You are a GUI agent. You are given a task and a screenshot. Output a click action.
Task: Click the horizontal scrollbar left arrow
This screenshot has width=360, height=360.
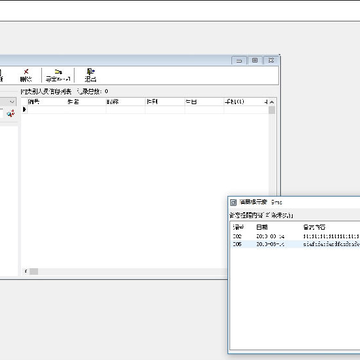click(x=25, y=271)
